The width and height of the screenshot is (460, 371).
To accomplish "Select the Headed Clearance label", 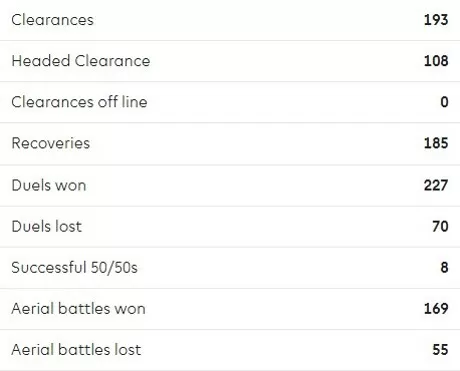I will [81, 61].
